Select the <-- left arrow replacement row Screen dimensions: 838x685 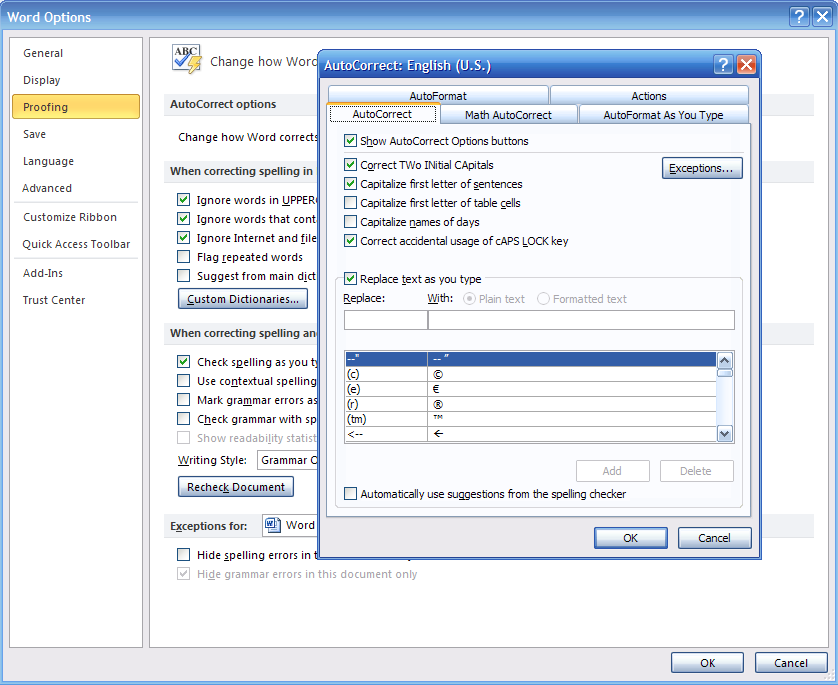click(x=531, y=434)
